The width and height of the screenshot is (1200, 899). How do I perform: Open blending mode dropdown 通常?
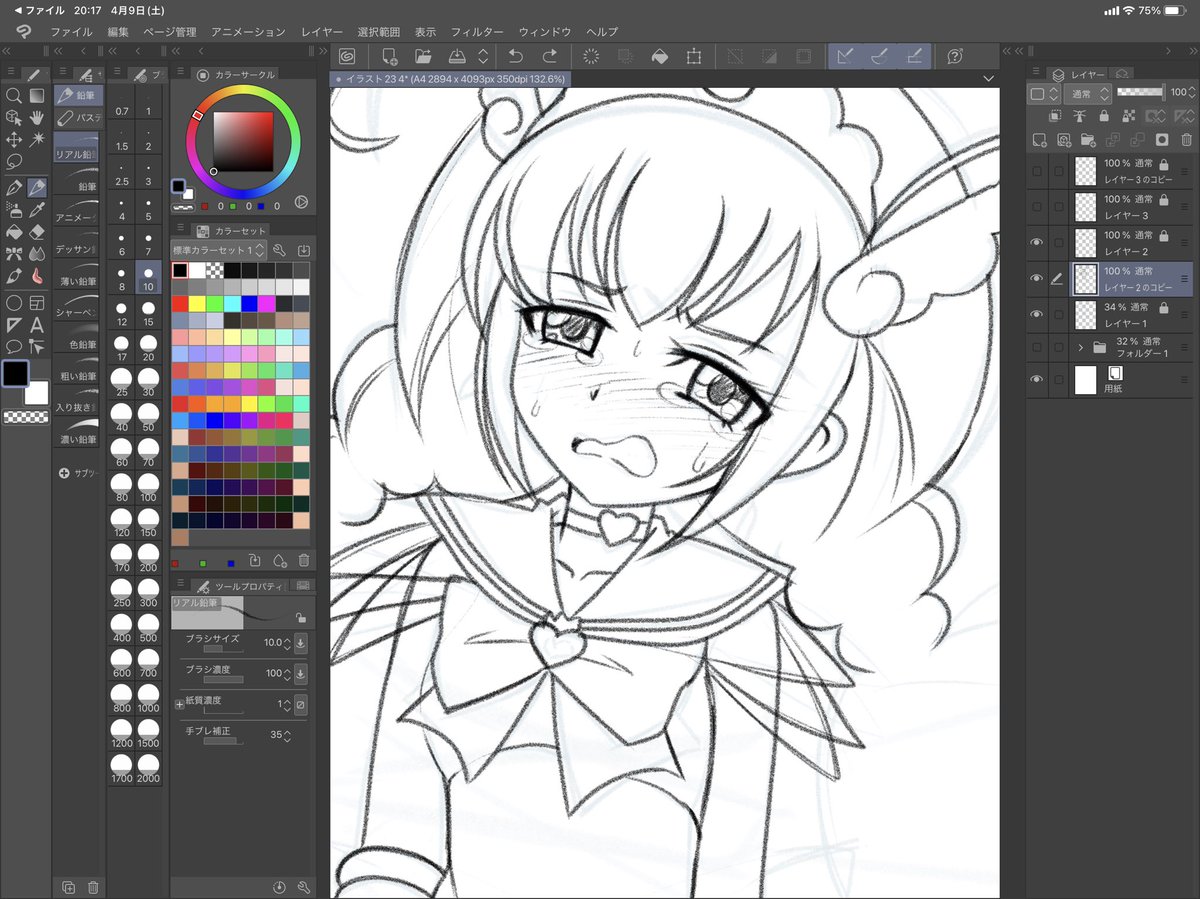tap(1090, 93)
